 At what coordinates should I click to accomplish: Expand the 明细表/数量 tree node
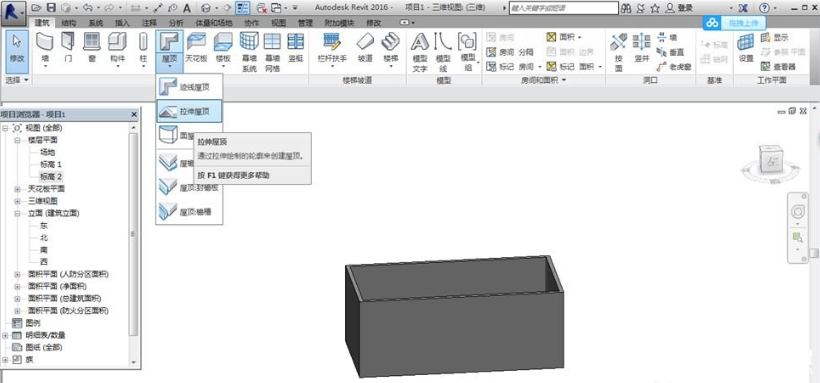[x=5, y=335]
